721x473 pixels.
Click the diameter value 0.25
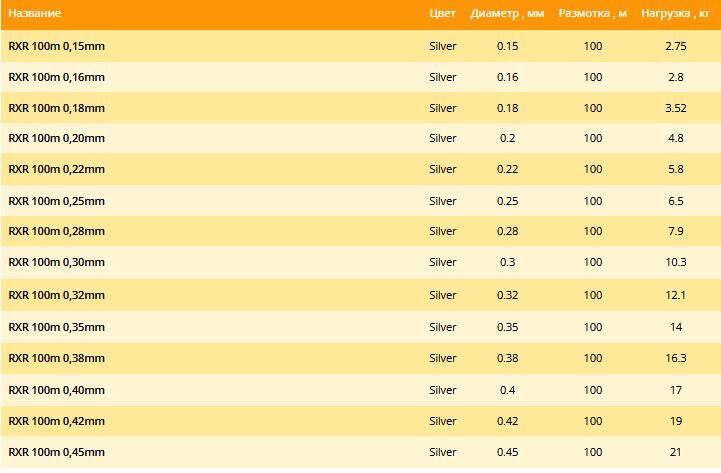pos(507,201)
